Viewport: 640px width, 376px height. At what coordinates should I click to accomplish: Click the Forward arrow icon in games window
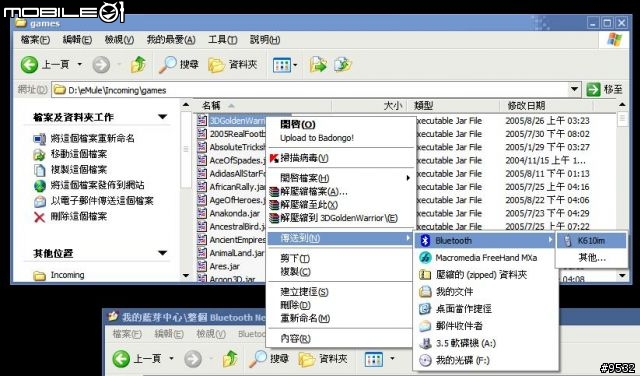coord(101,65)
